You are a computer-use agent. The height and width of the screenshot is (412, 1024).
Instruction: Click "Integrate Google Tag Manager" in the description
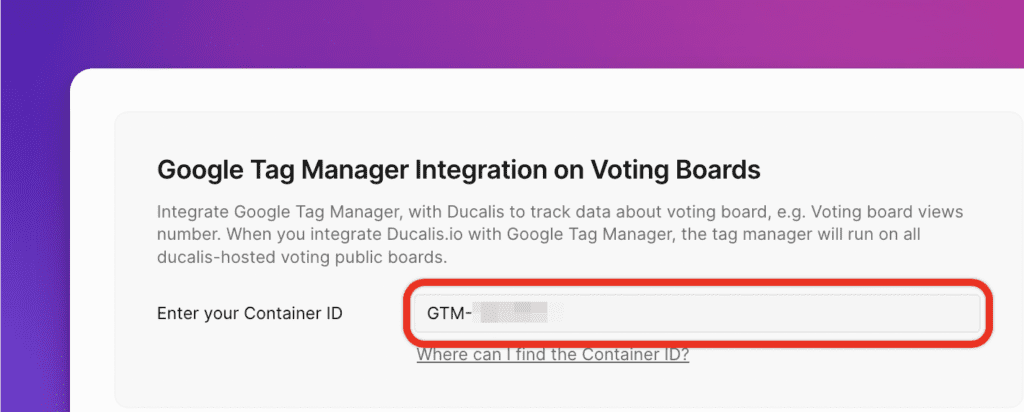(x=268, y=214)
